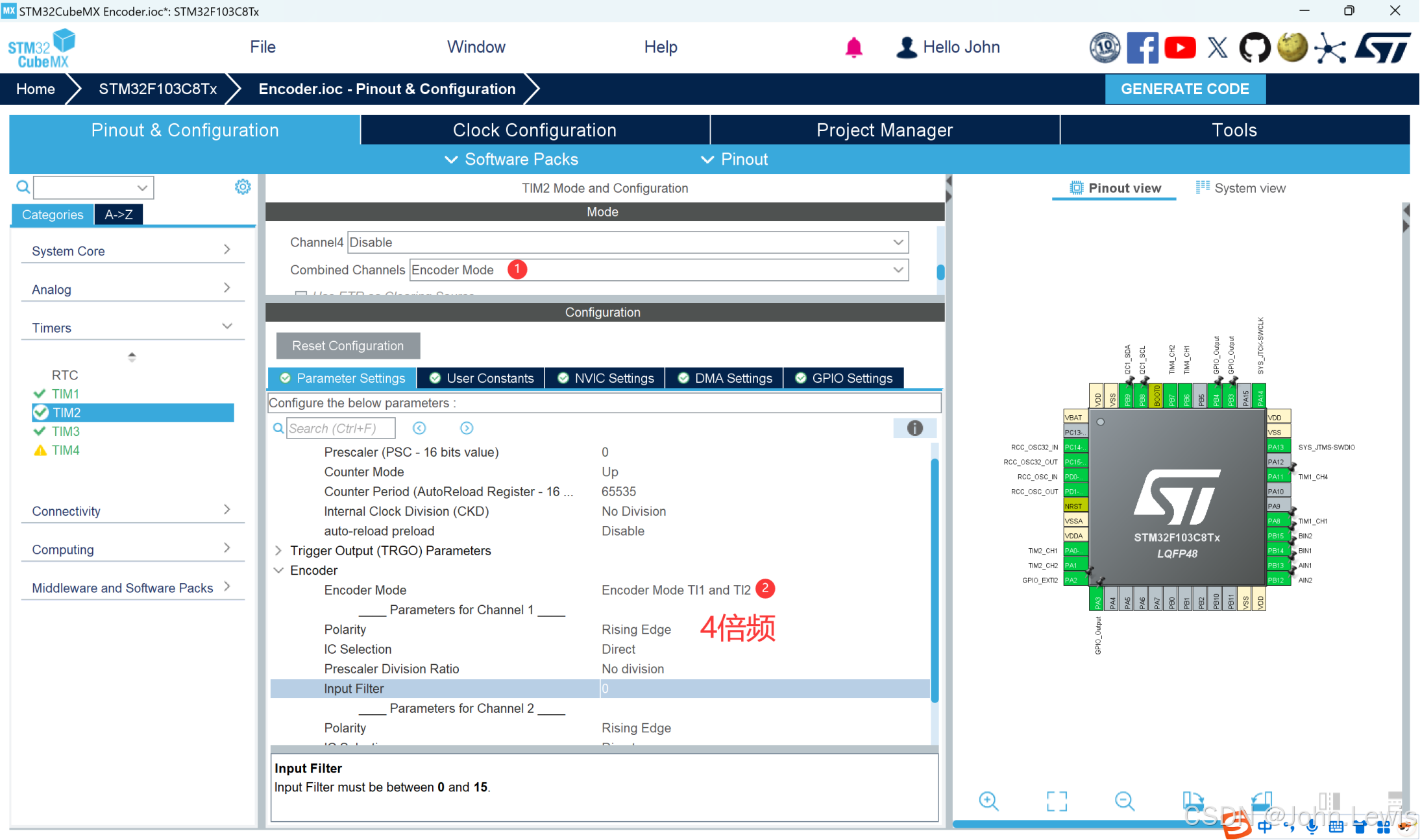This screenshot has height=840, width=1420.
Task: Click the settings gear in categories panel
Action: (243, 187)
